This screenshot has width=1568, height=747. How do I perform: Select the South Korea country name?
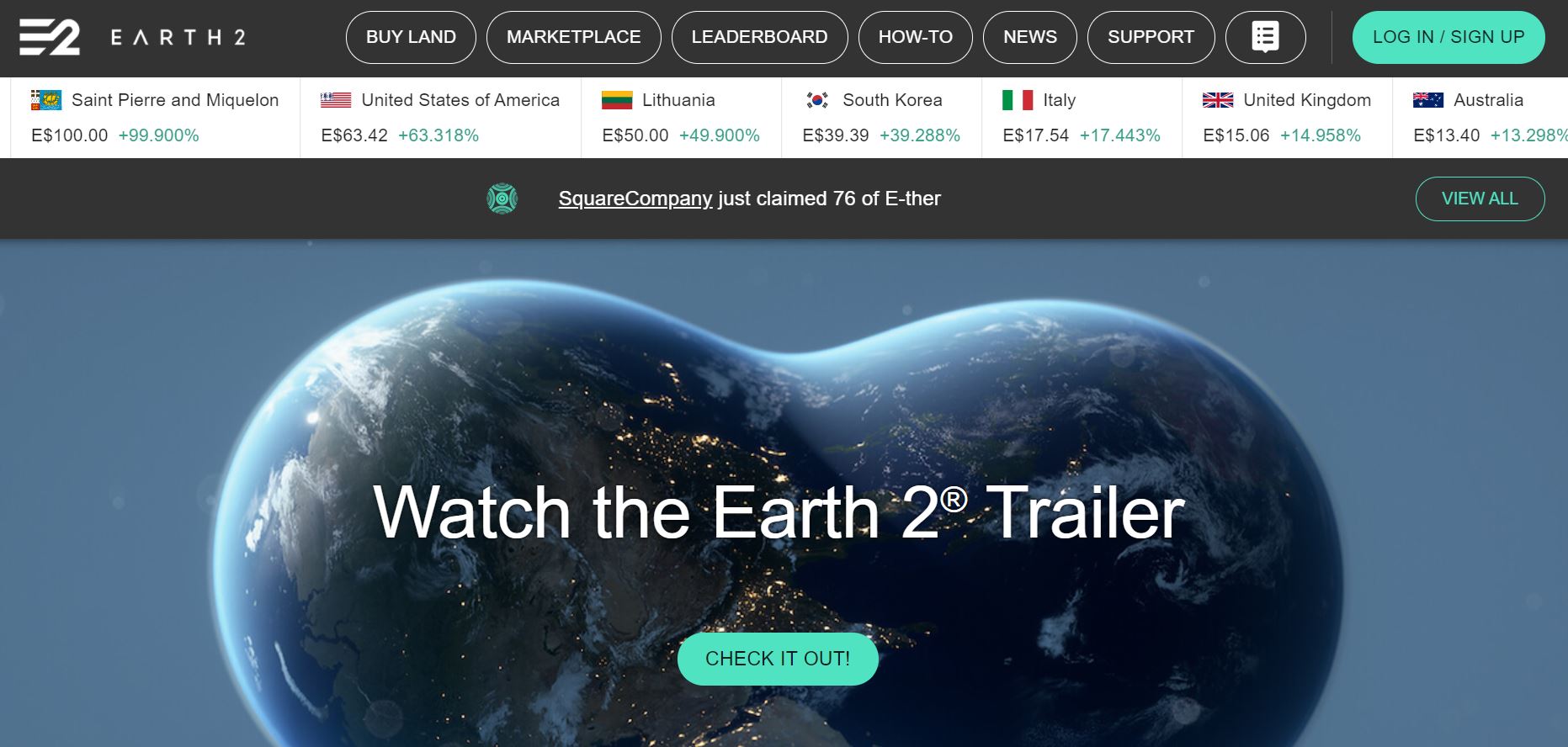[x=892, y=100]
